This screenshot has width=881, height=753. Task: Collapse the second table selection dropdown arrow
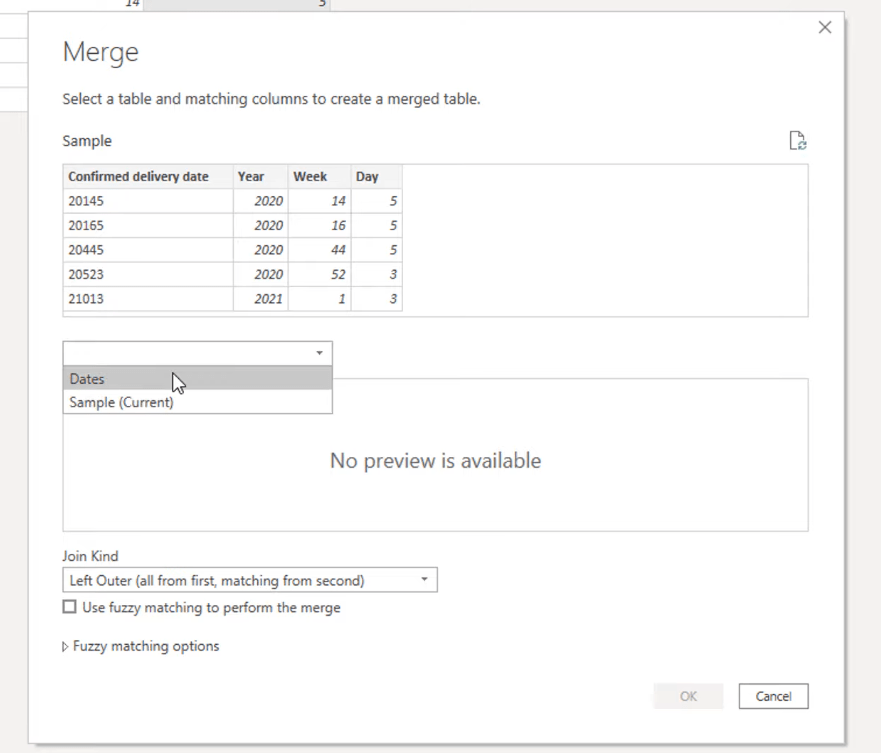point(319,353)
